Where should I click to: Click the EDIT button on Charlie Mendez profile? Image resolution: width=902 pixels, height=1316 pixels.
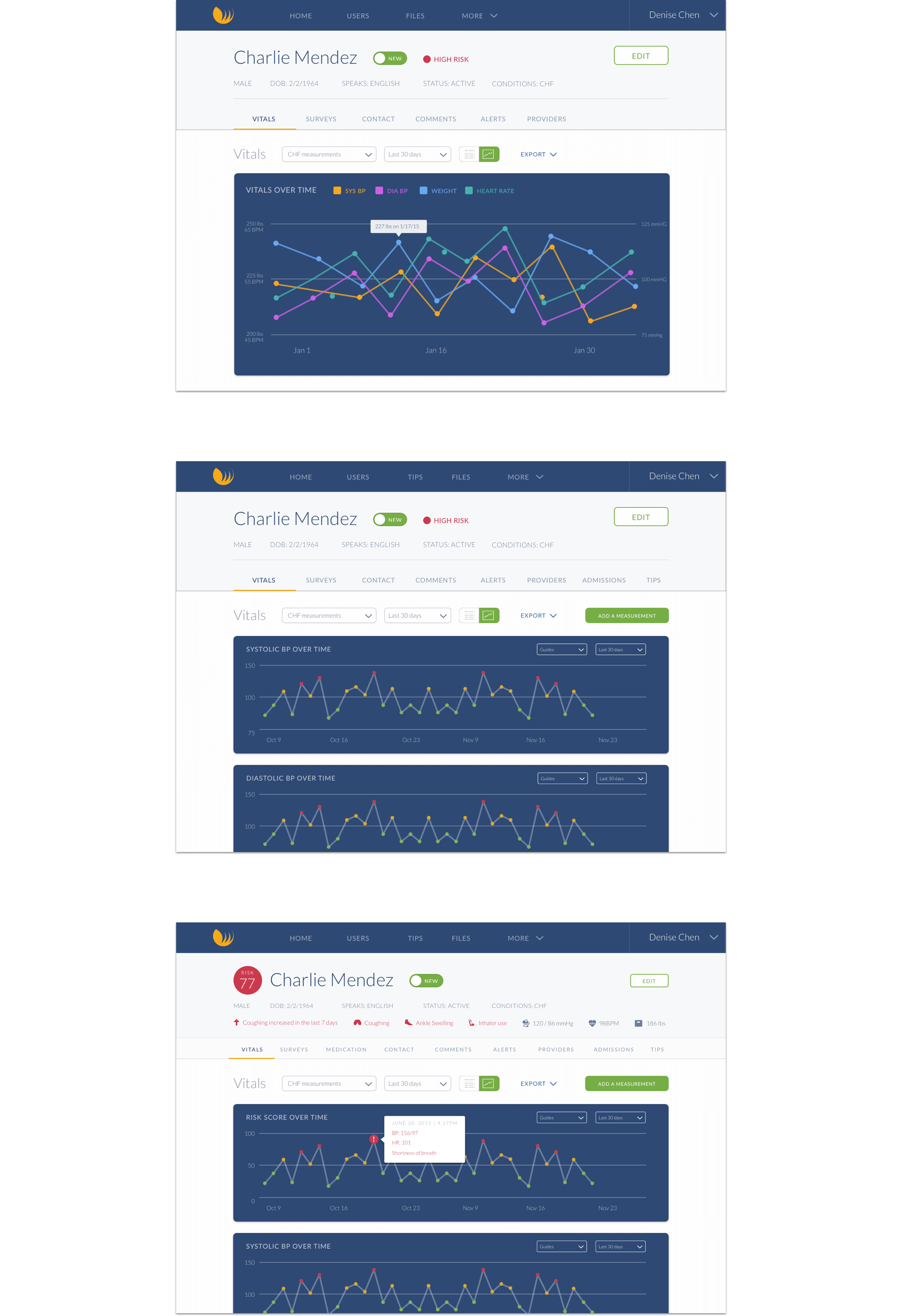[x=640, y=56]
